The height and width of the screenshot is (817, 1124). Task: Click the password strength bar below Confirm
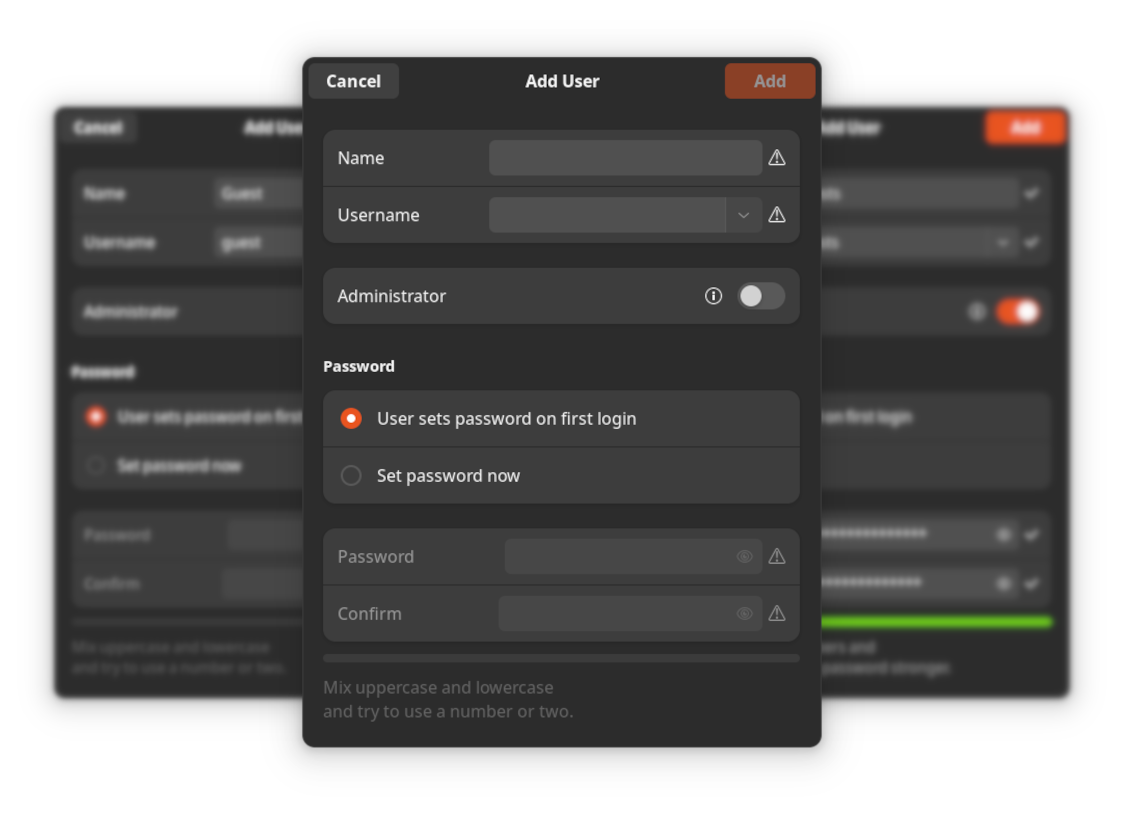561,657
